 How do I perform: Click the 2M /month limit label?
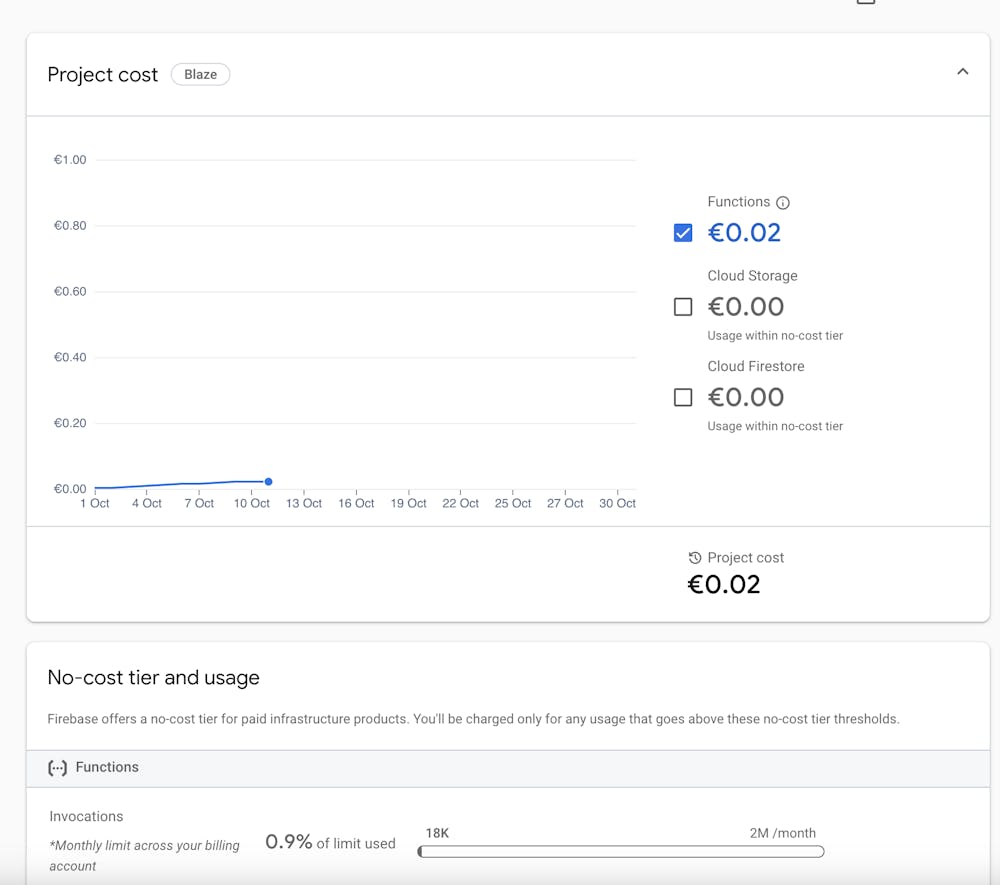coord(782,833)
